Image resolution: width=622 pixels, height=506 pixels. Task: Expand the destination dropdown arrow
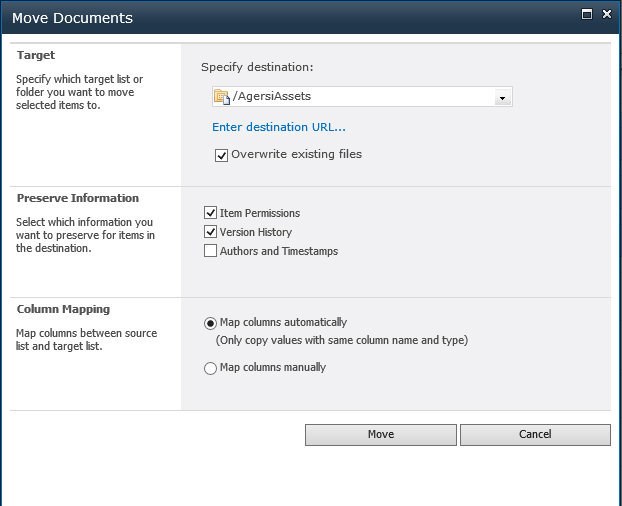coord(503,97)
